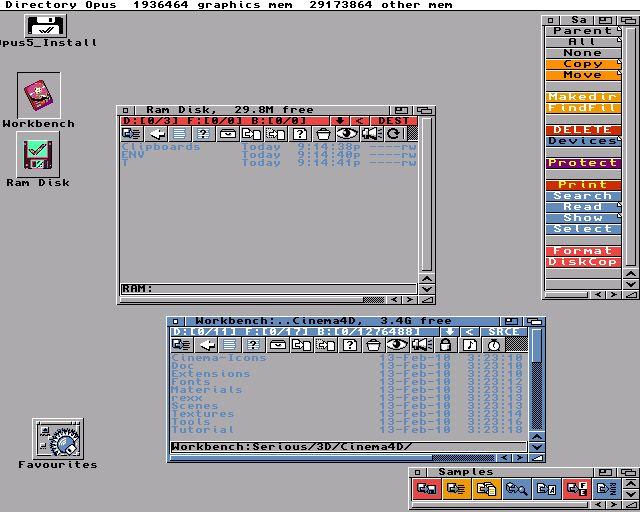640x512 pixels.
Task: Click None in the button bank
Action: pyautogui.click(x=583, y=53)
